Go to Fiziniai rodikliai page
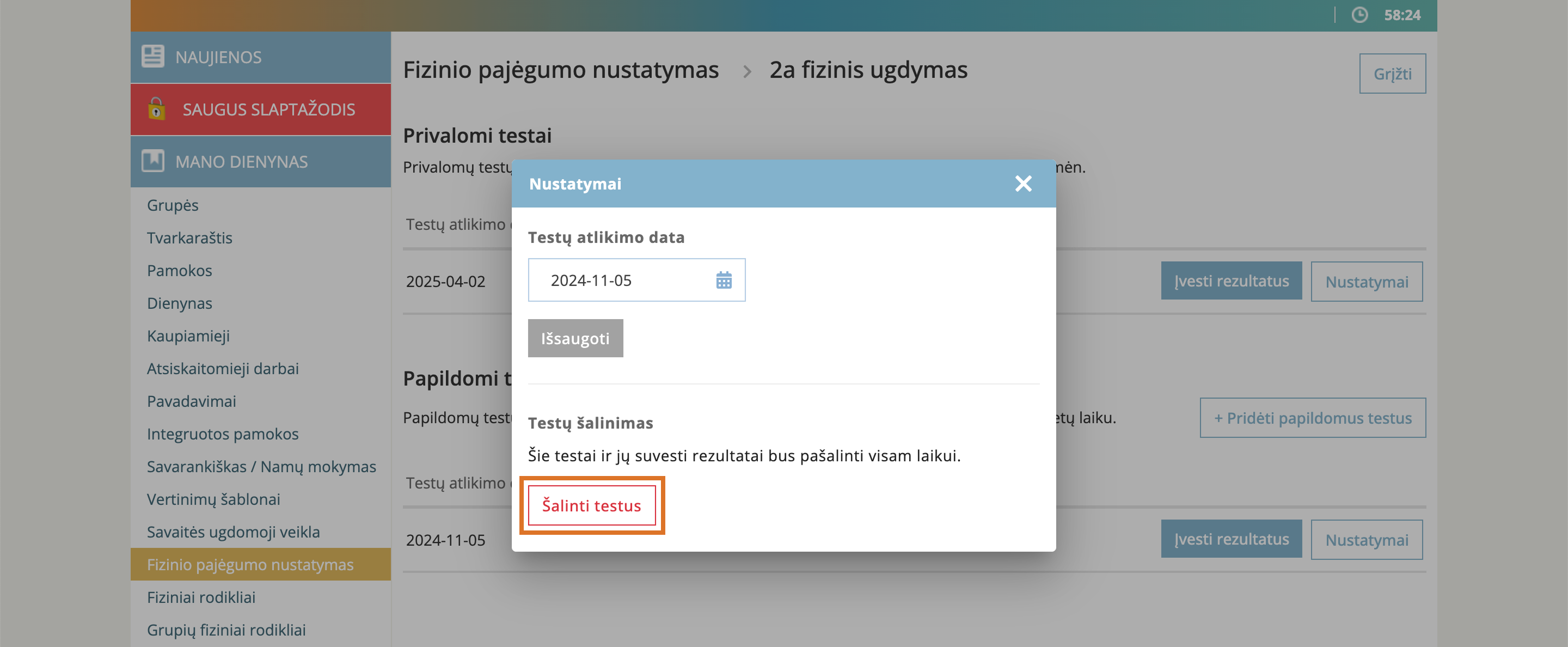 point(201,597)
